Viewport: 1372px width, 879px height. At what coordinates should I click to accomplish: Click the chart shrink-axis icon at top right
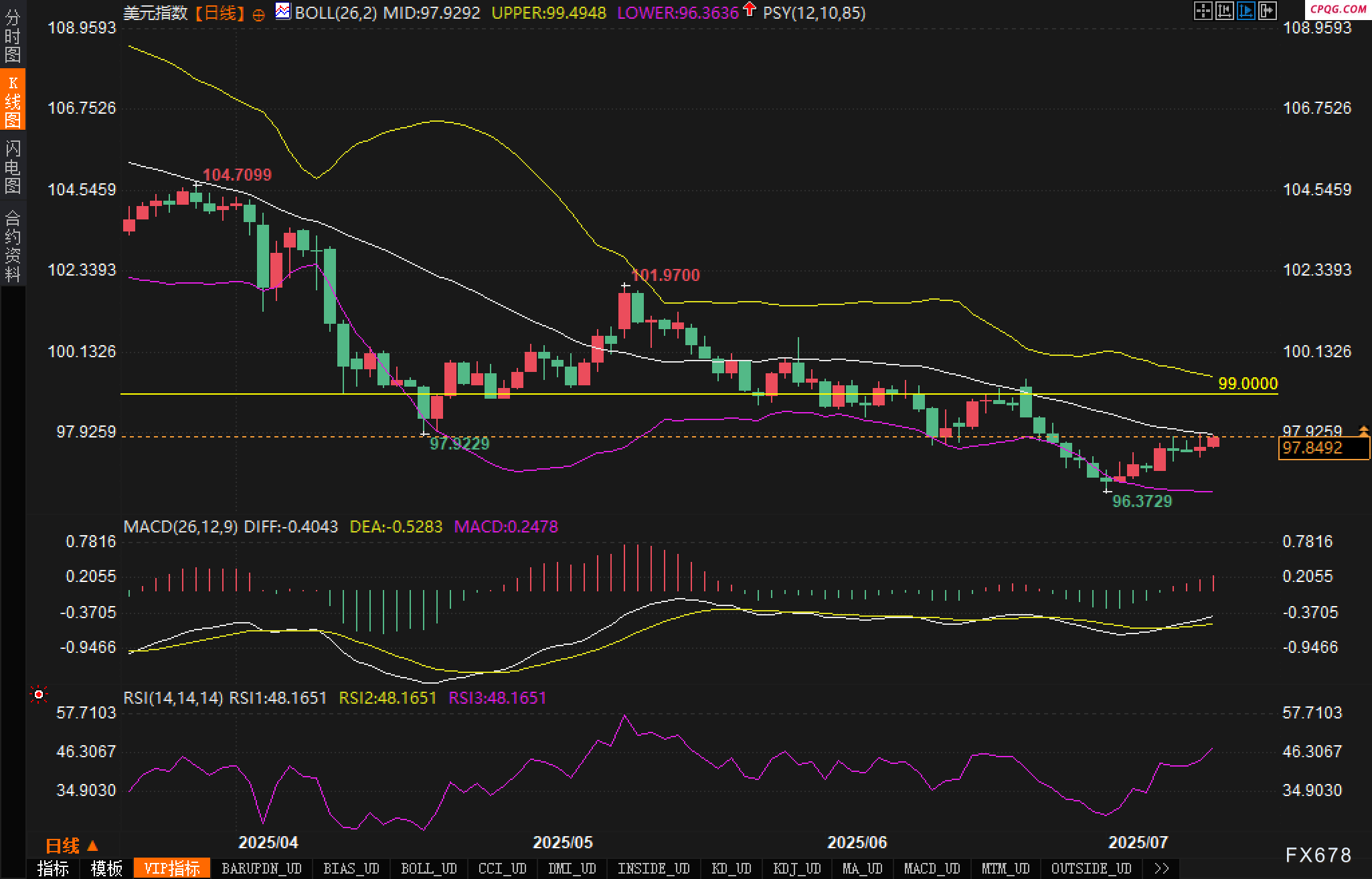click(1224, 11)
